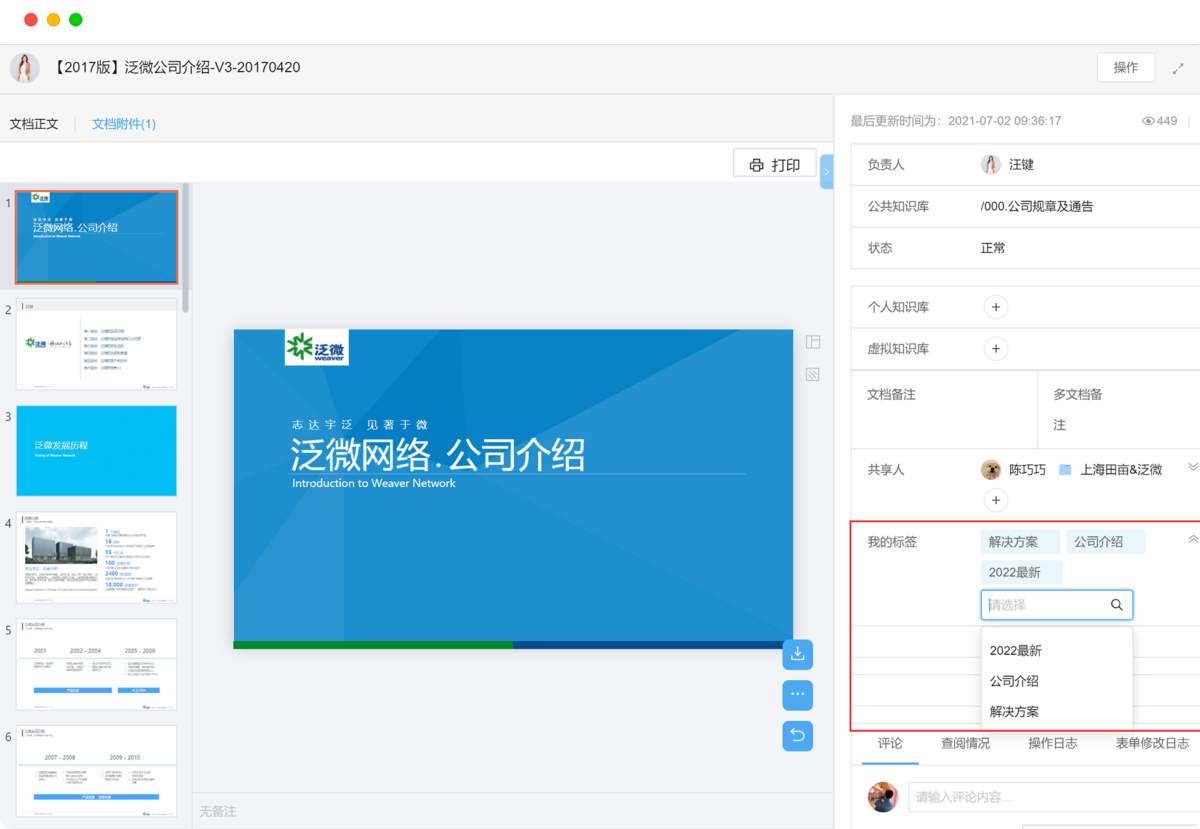This screenshot has height=829, width=1200.
Task: Click the document title 【2017版】泛微公司介绍
Action: [176, 68]
